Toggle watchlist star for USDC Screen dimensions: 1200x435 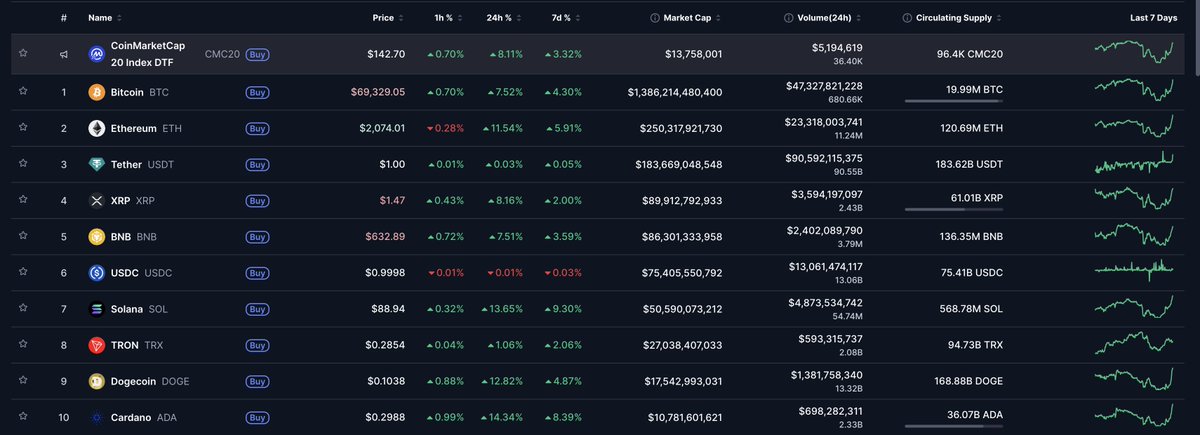[23, 273]
